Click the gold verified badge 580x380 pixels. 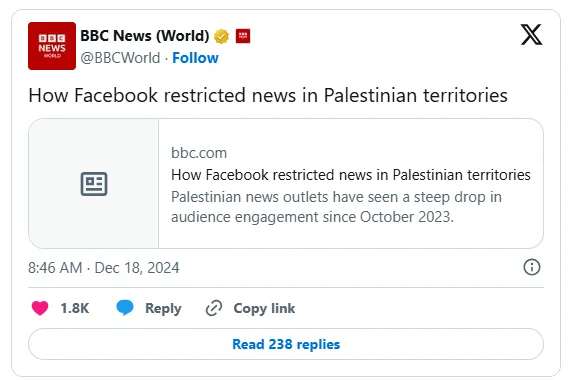click(221, 36)
